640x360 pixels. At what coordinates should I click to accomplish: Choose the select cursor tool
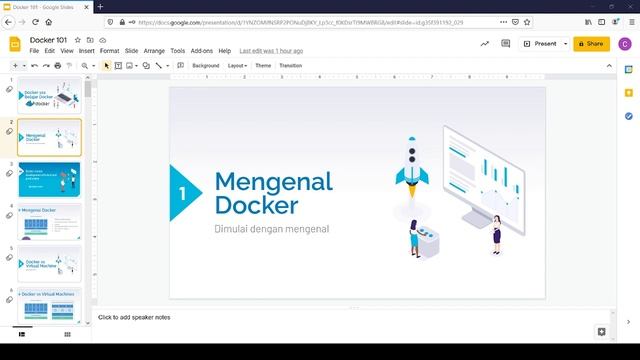pyautogui.click(x=107, y=66)
